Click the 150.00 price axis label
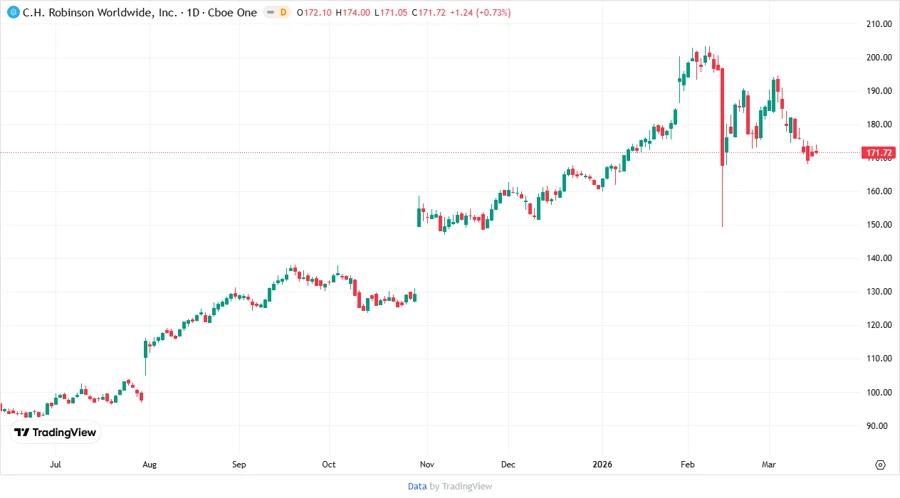 (x=879, y=225)
